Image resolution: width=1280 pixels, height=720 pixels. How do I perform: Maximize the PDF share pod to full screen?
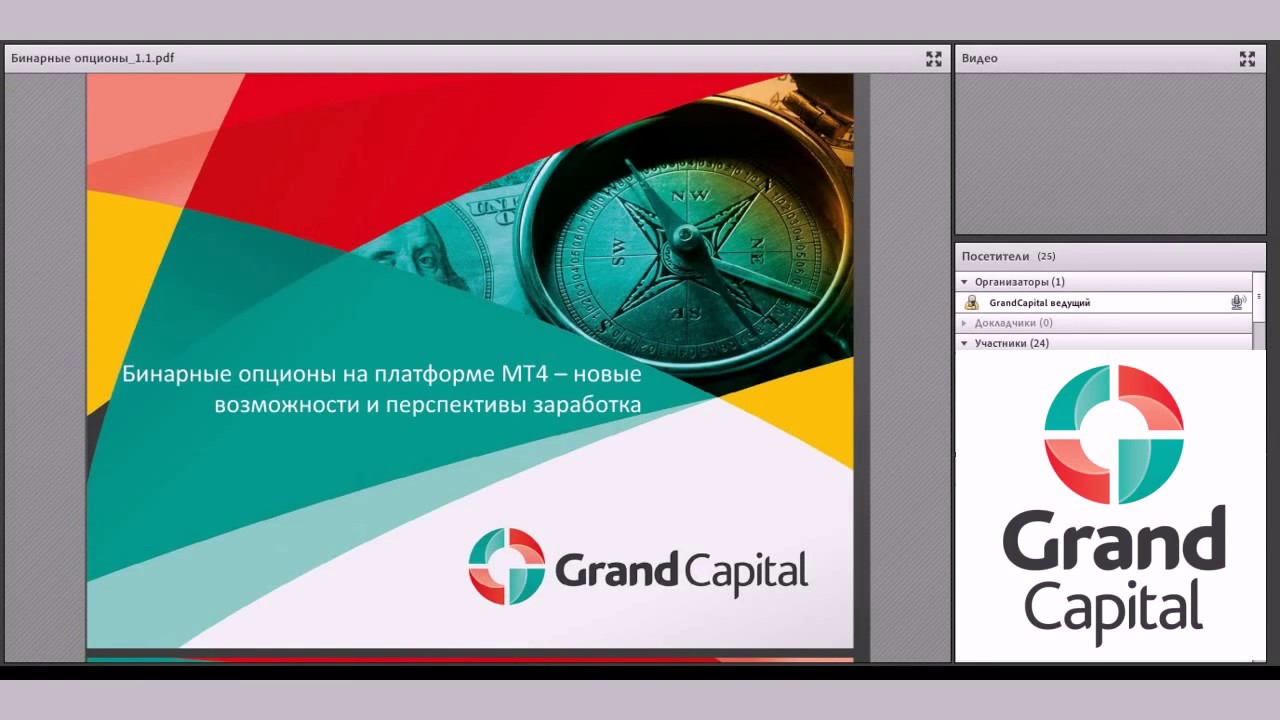[933, 59]
